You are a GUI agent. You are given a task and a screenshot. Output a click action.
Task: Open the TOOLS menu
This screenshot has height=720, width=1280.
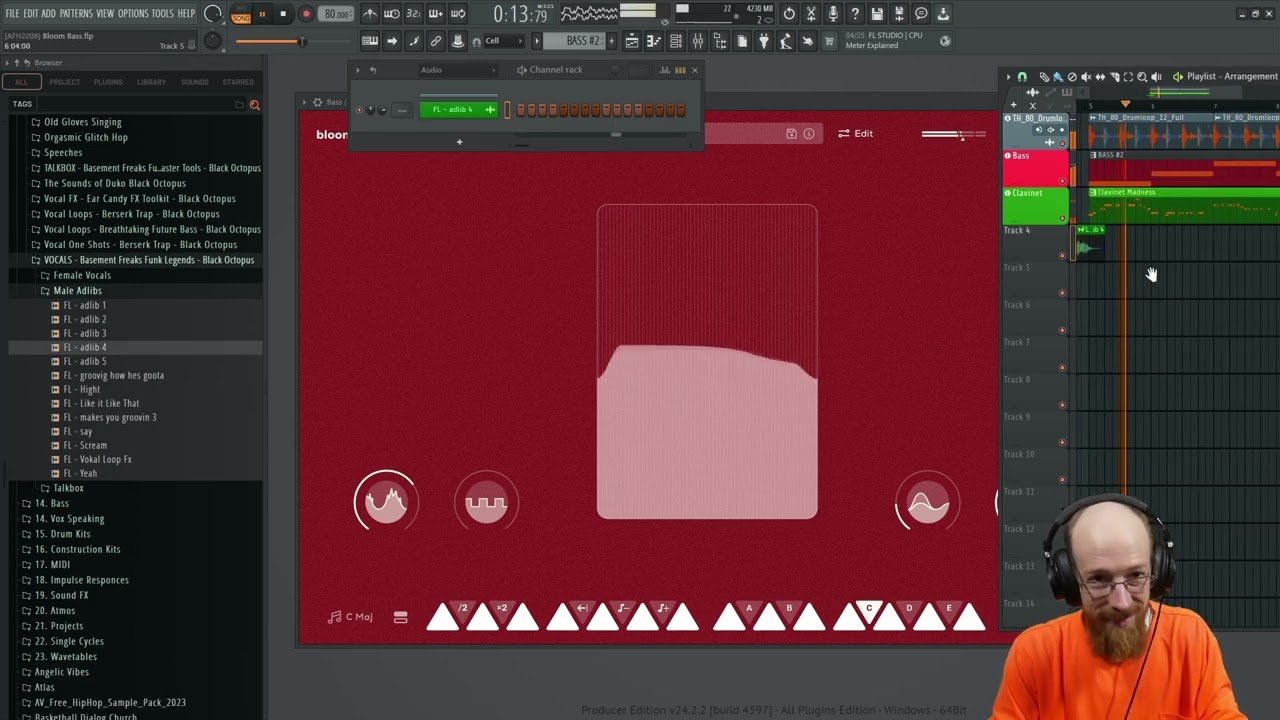(x=162, y=14)
